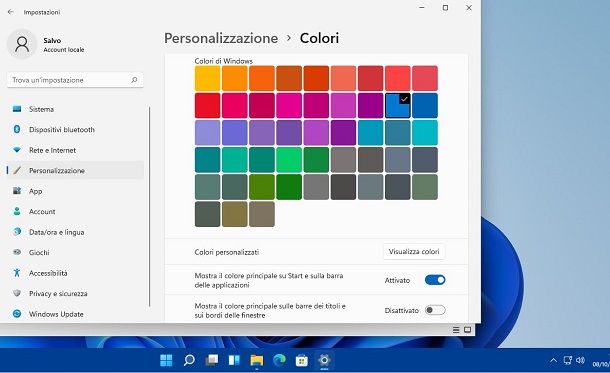Launch File Explorer from taskbar
The image size is (610, 373).
pos(257,360)
